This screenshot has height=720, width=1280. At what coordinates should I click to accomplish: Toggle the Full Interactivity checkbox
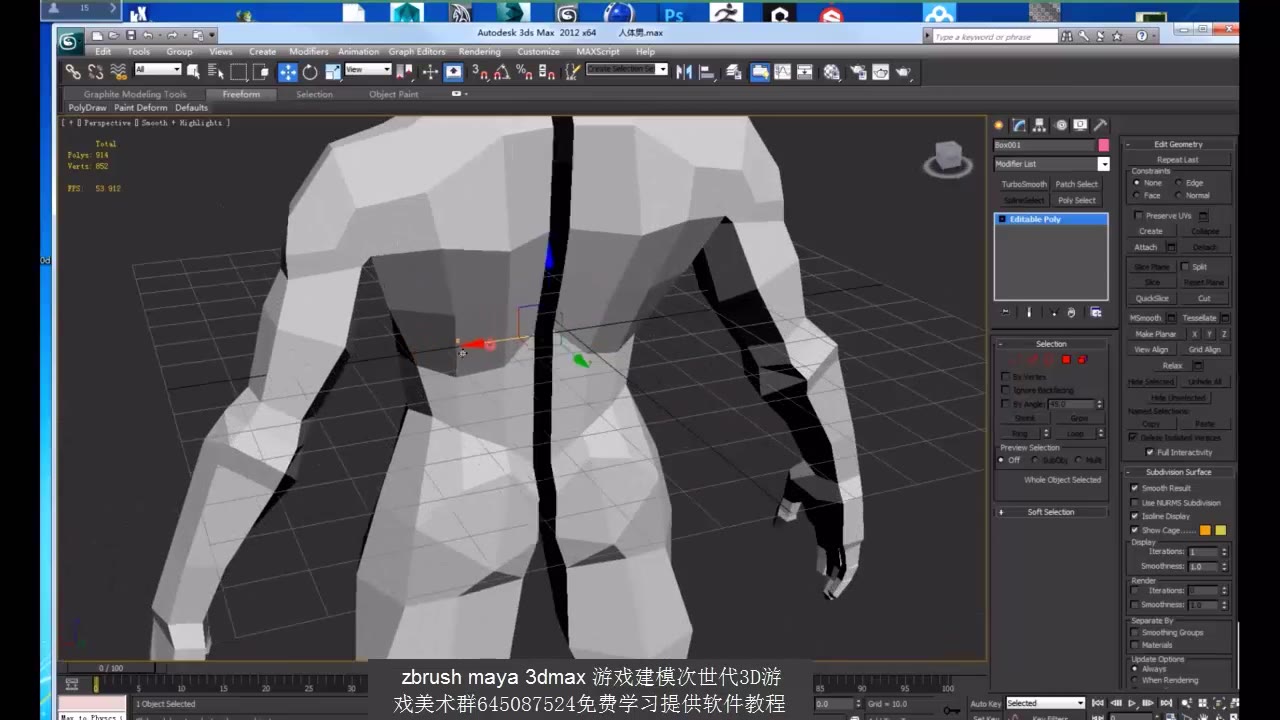click(x=1149, y=452)
